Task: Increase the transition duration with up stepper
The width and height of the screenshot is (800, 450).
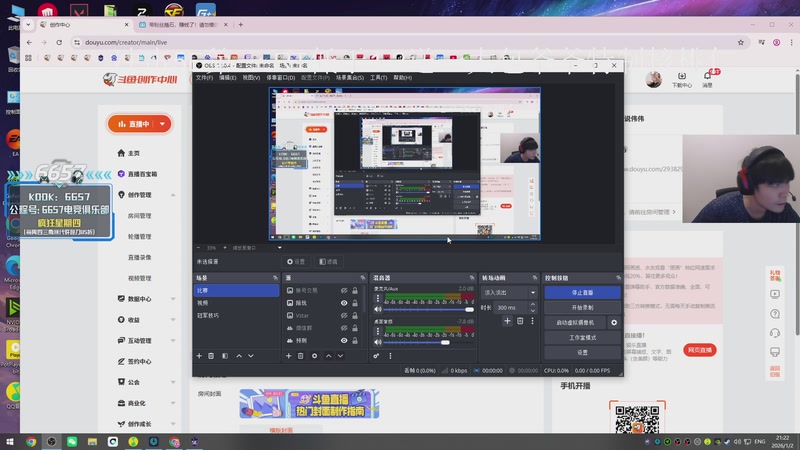Action: coord(533,305)
